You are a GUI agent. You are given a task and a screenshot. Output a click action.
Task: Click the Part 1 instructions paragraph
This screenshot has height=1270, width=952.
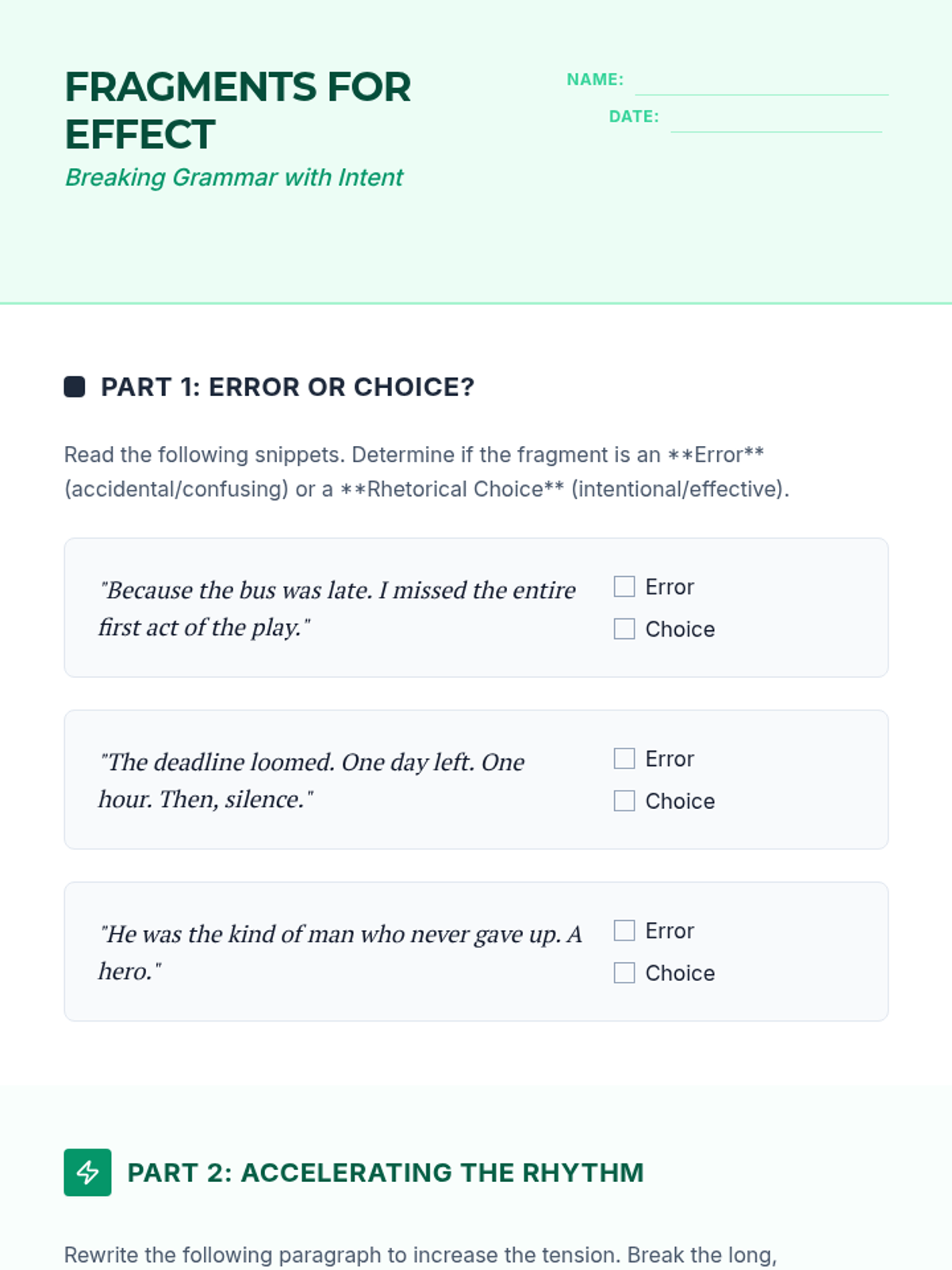427,471
